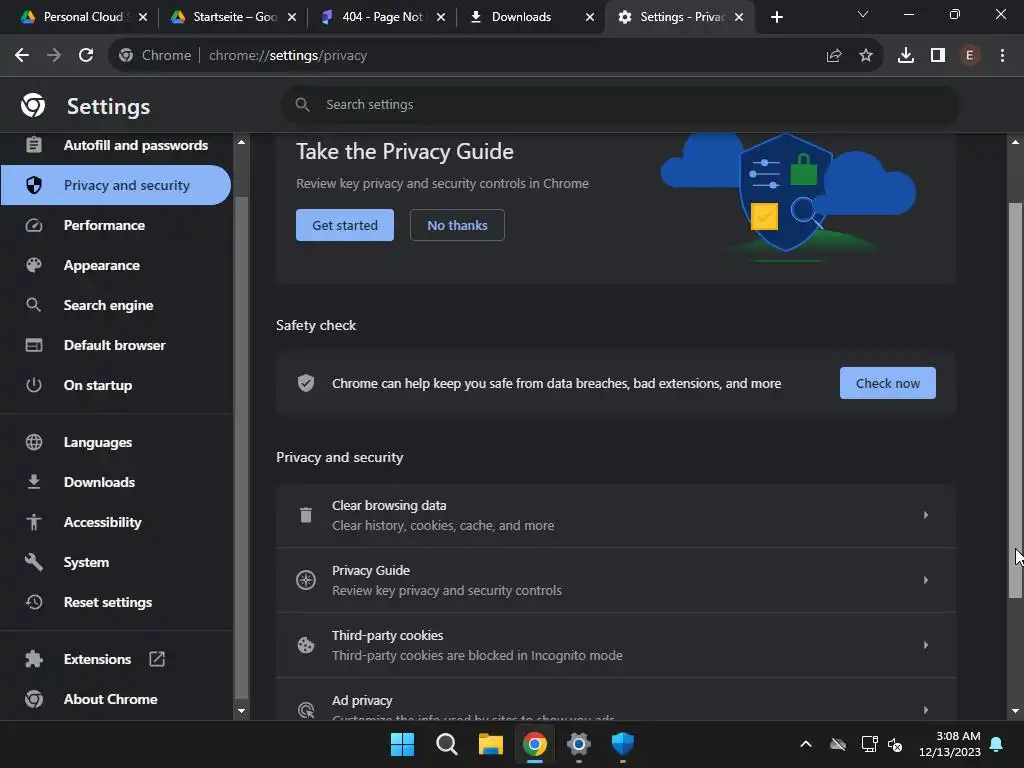The image size is (1024, 768).
Task: Open tab search dropdown chevron
Action: 863,14
